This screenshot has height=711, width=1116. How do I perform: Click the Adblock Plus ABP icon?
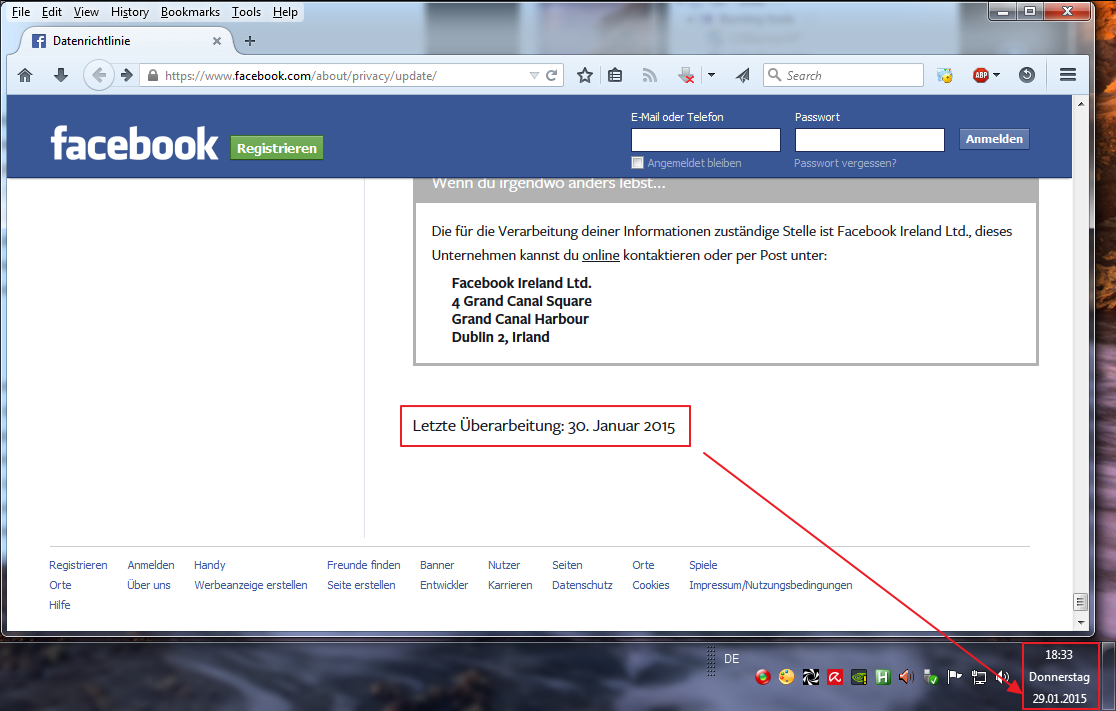pos(981,75)
